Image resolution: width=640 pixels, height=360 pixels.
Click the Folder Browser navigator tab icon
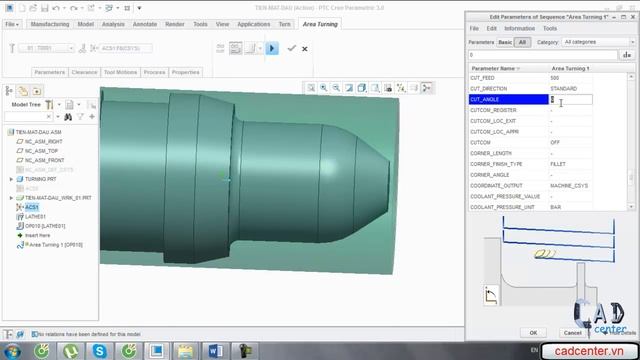pos(23,91)
